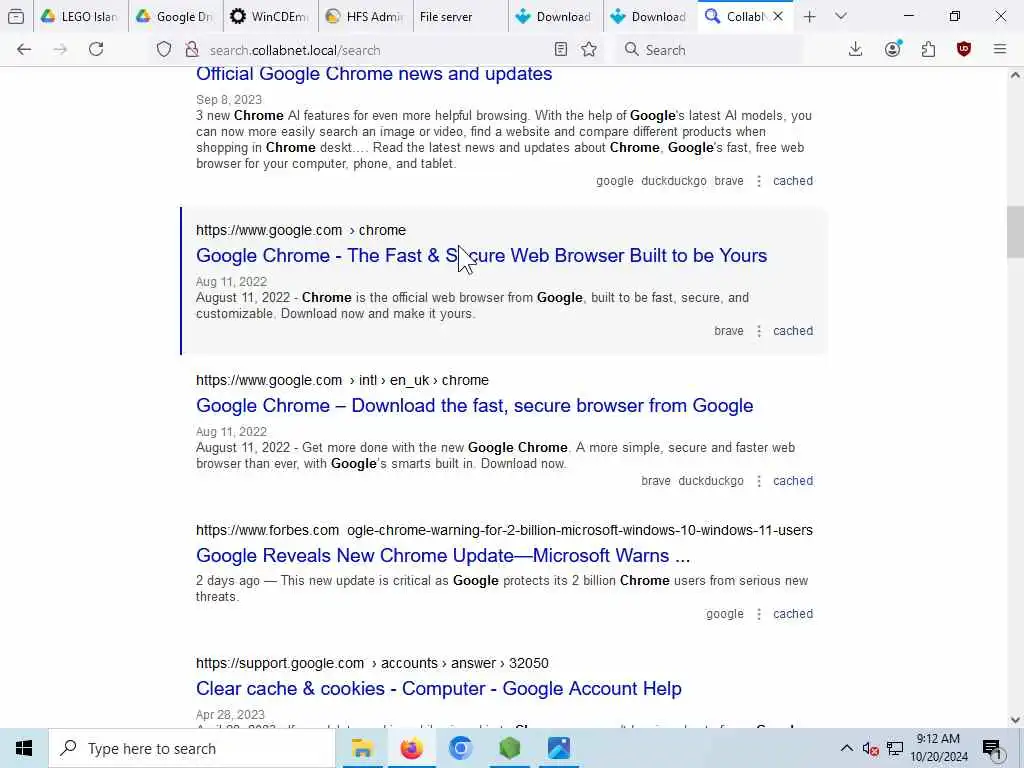The height and width of the screenshot is (768, 1024).
Task: Click Windows taskbar search box
Action: pyautogui.click(x=191, y=748)
